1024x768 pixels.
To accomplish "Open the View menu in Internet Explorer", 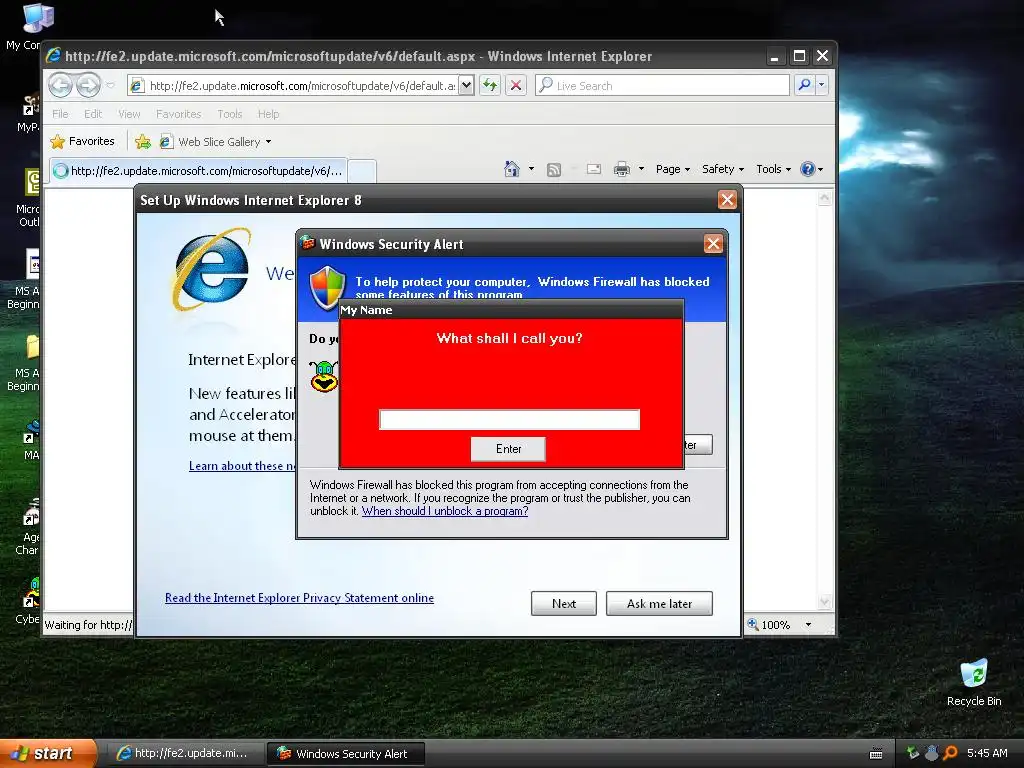I will [129, 114].
